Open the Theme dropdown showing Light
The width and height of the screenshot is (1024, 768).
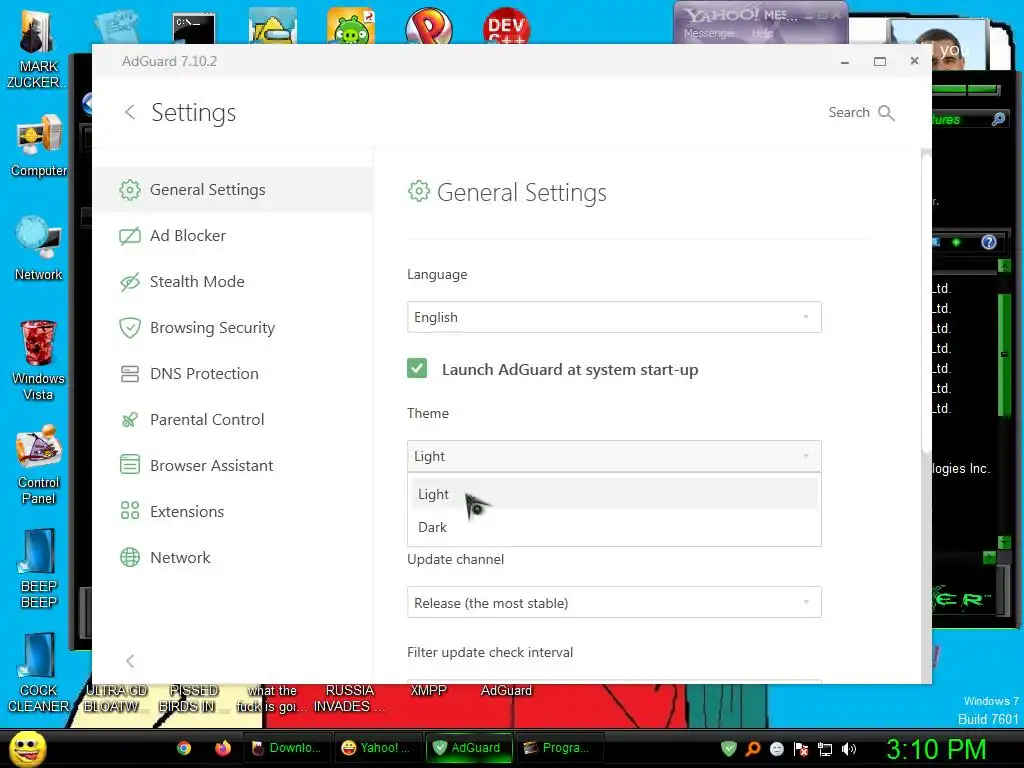[614, 456]
